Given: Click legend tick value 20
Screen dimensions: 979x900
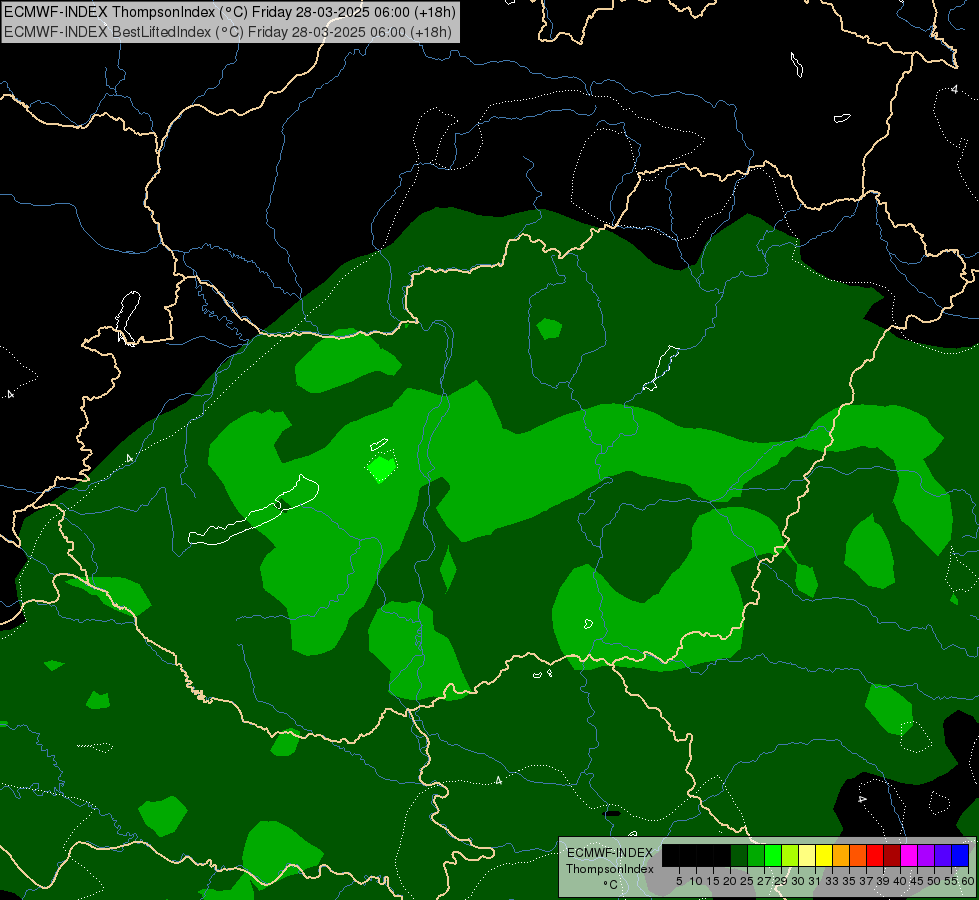Looking at the screenshot, I should coord(730,881).
